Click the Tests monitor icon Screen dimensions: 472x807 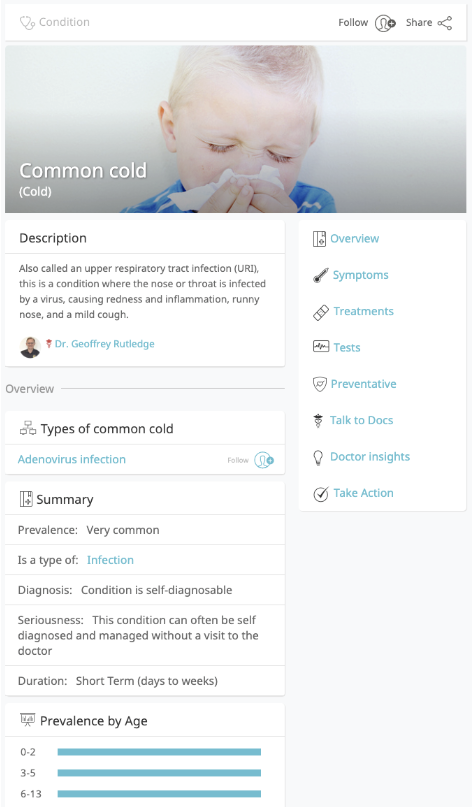(321, 347)
